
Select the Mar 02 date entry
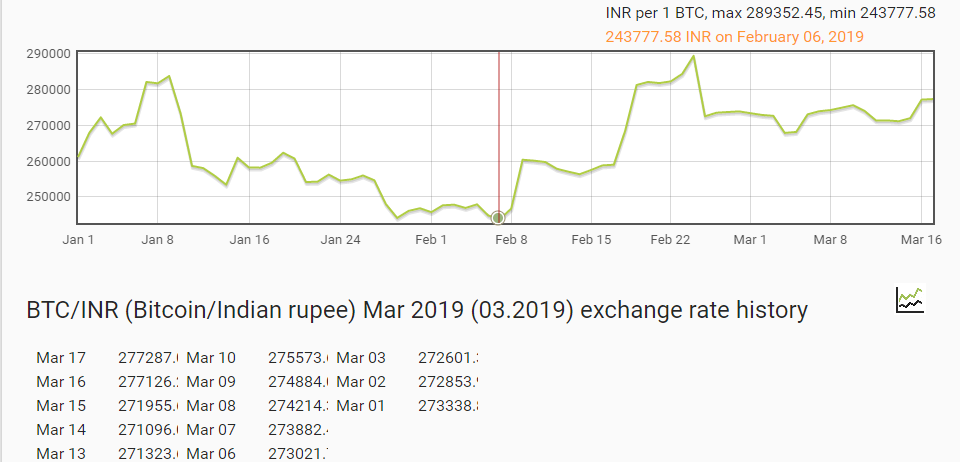(x=361, y=382)
